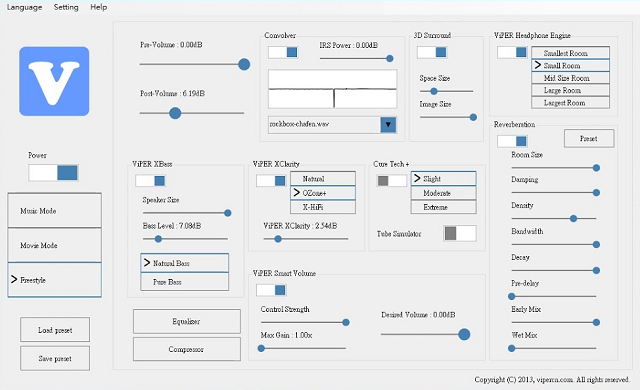Viewport: 640px width, 390px height.
Task: Enable the Cure Tech+ switch
Action: pos(392,181)
